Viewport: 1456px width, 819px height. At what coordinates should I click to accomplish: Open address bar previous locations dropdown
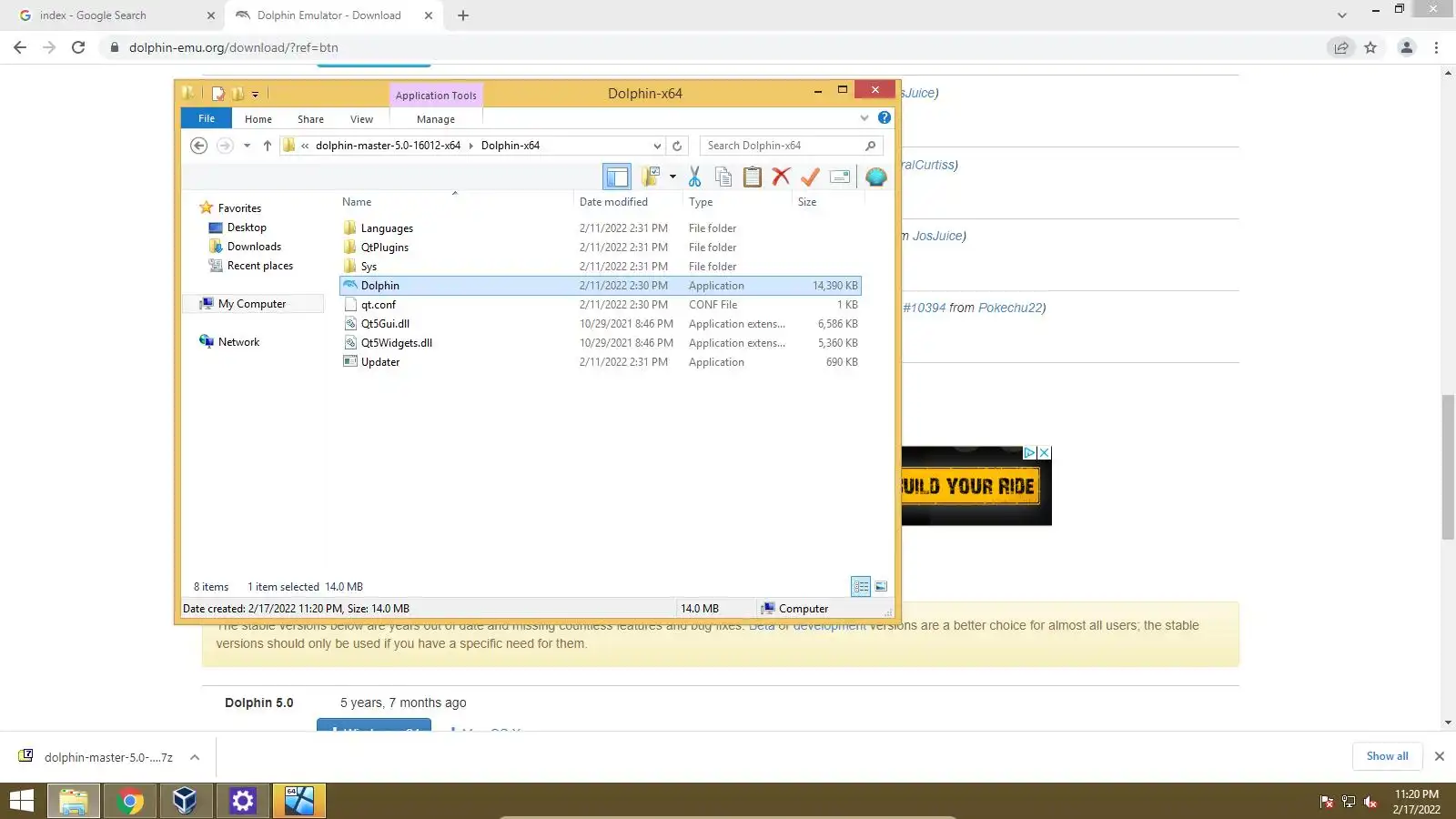657,146
